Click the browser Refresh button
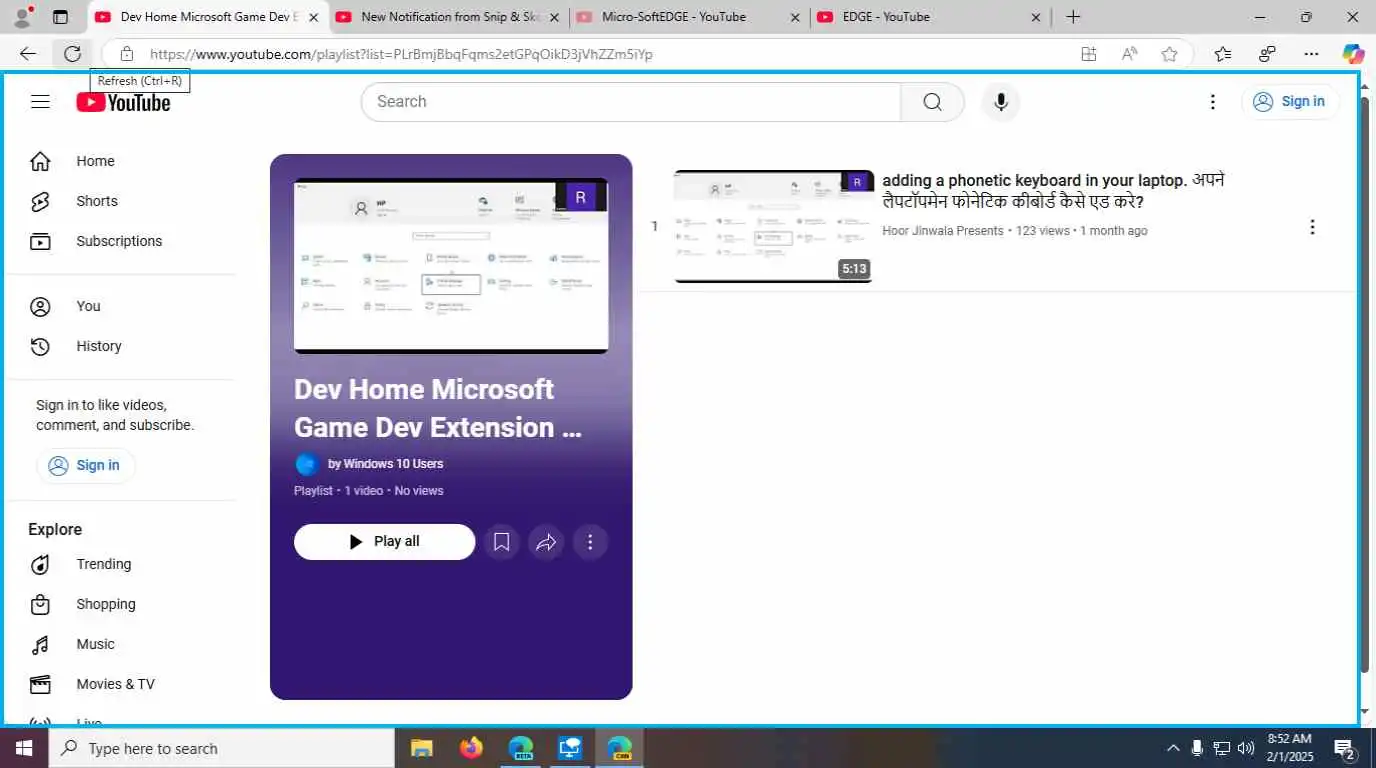Image resolution: width=1376 pixels, height=768 pixels. pyautogui.click(x=72, y=54)
